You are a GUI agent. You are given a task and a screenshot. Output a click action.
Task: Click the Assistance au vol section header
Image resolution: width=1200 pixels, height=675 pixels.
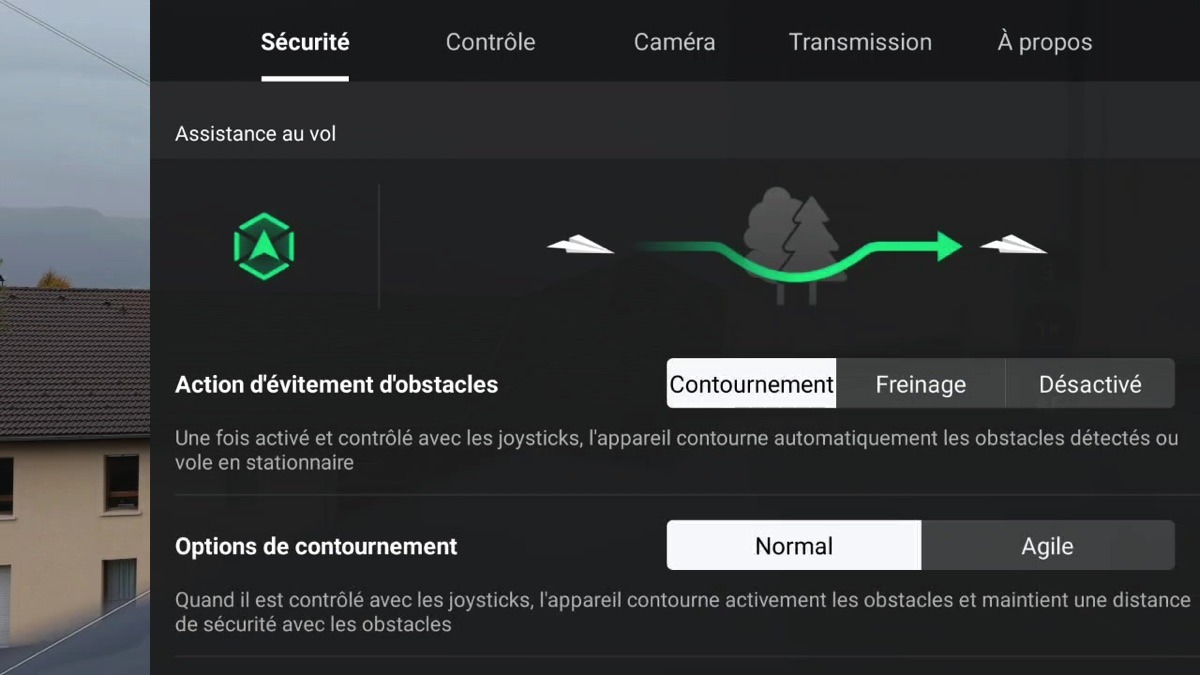[256, 134]
